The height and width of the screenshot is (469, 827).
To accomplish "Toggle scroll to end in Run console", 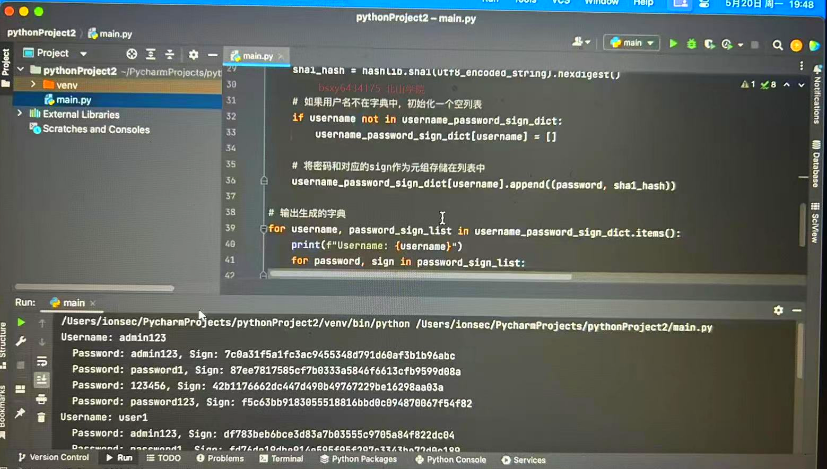I will tap(41, 380).
